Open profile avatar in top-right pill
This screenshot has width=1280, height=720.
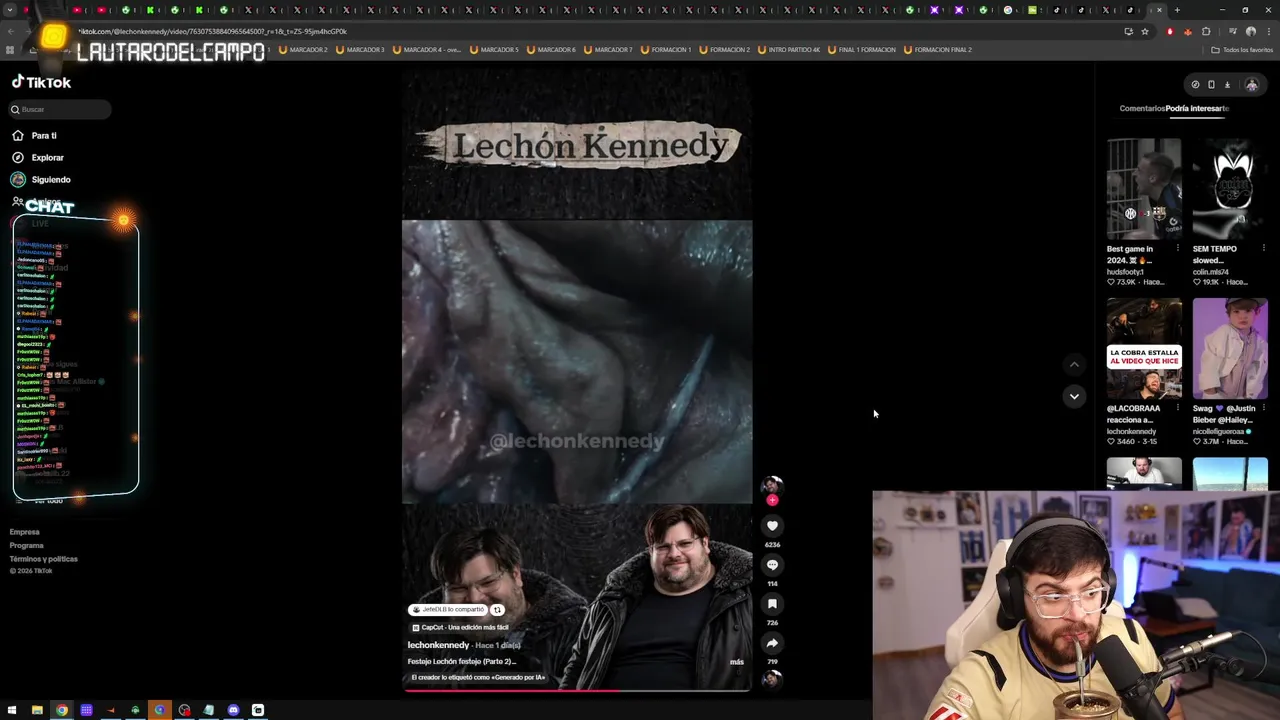pos(1251,85)
